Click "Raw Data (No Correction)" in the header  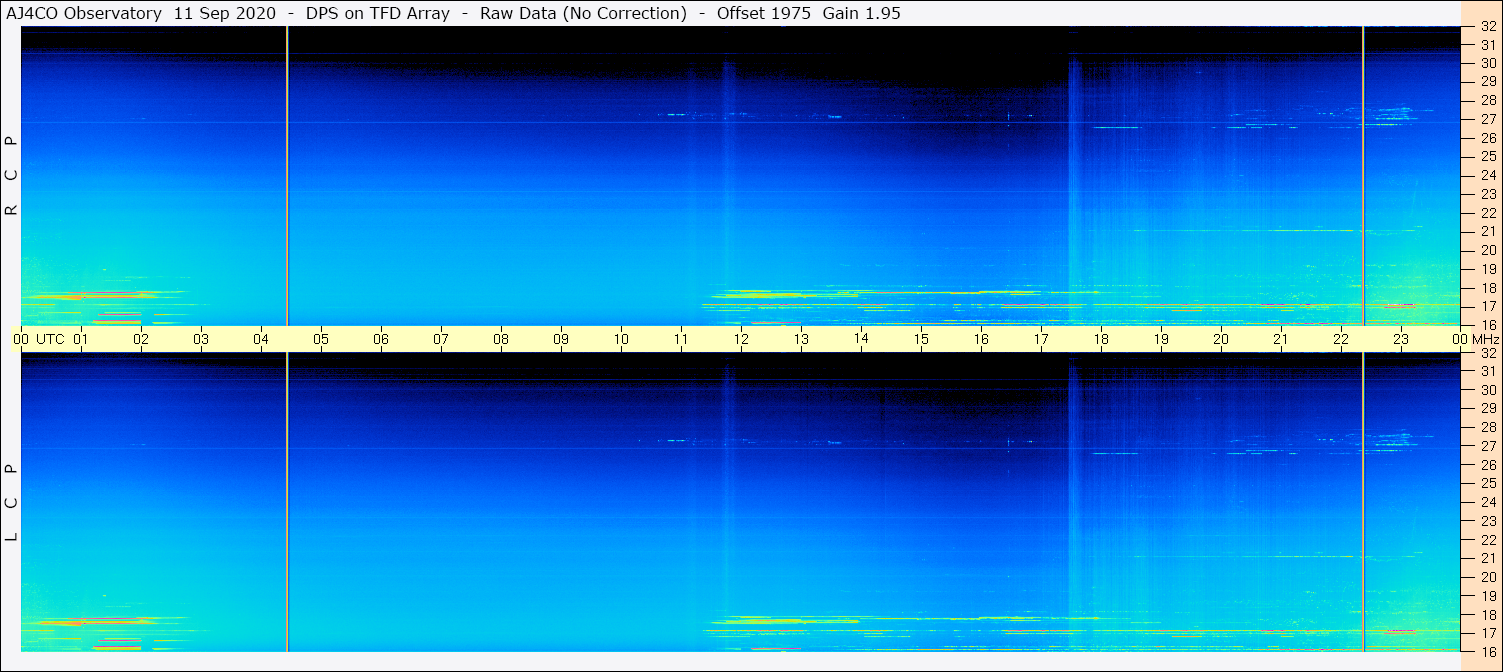point(583,14)
